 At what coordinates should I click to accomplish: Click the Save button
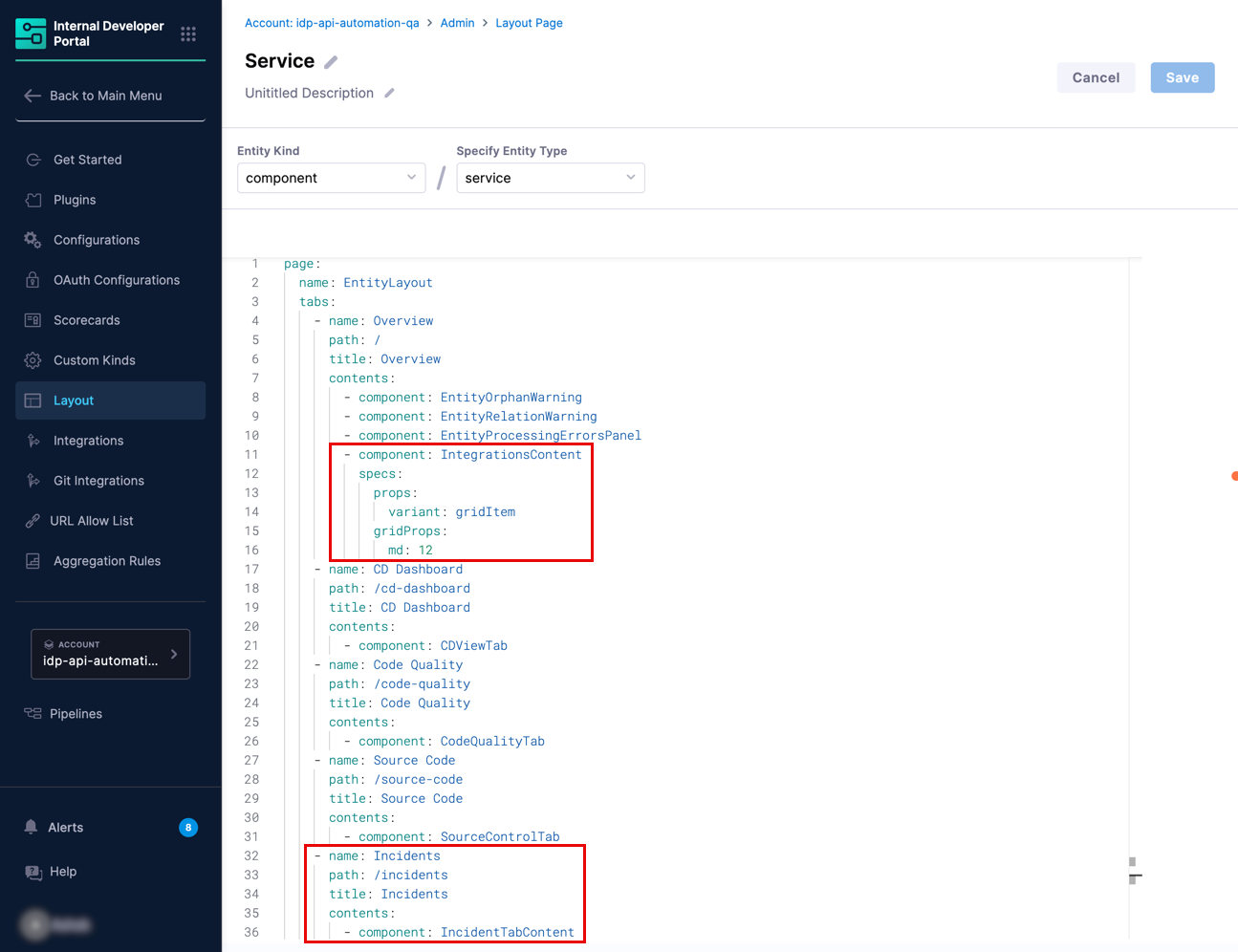click(1183, 77)
